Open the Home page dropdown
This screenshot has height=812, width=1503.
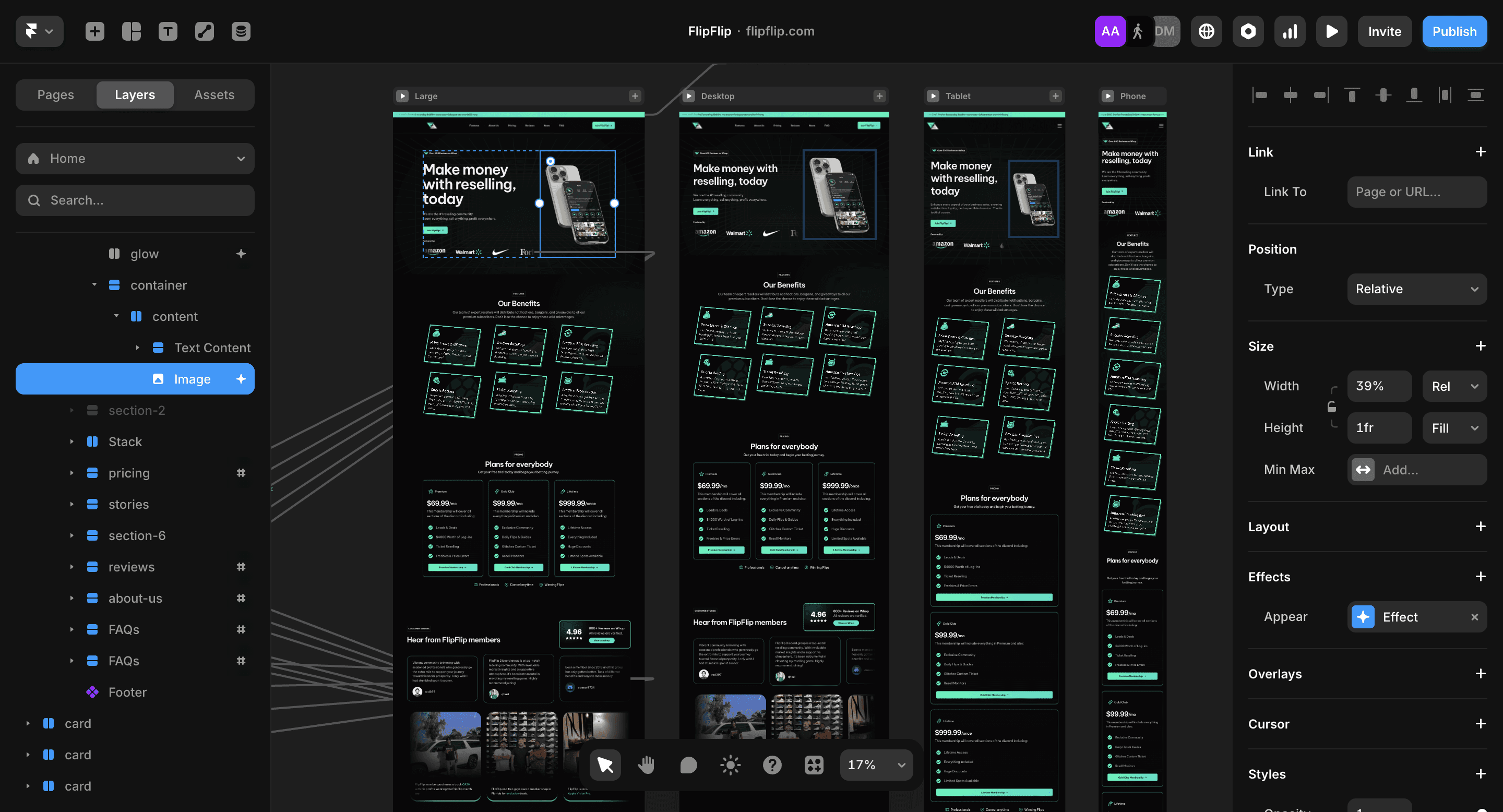135,159
